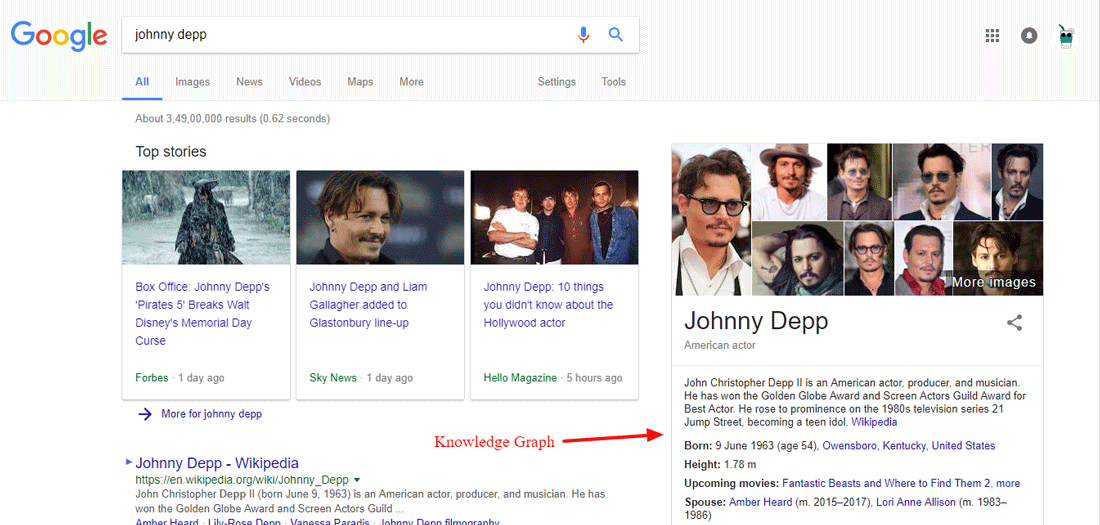Open the Johnny Depp - Wikipedia result title

[x=217, y=463]
